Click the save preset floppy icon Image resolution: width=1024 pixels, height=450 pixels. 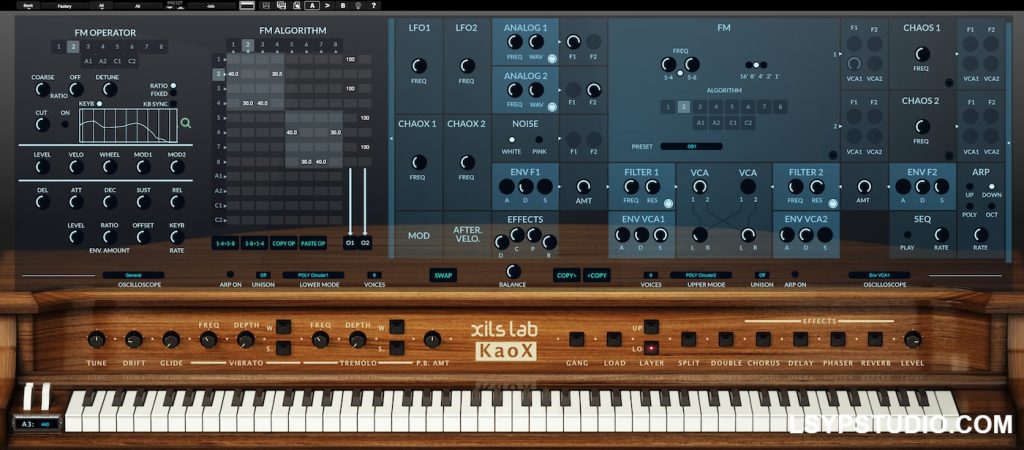pos(266,5)
